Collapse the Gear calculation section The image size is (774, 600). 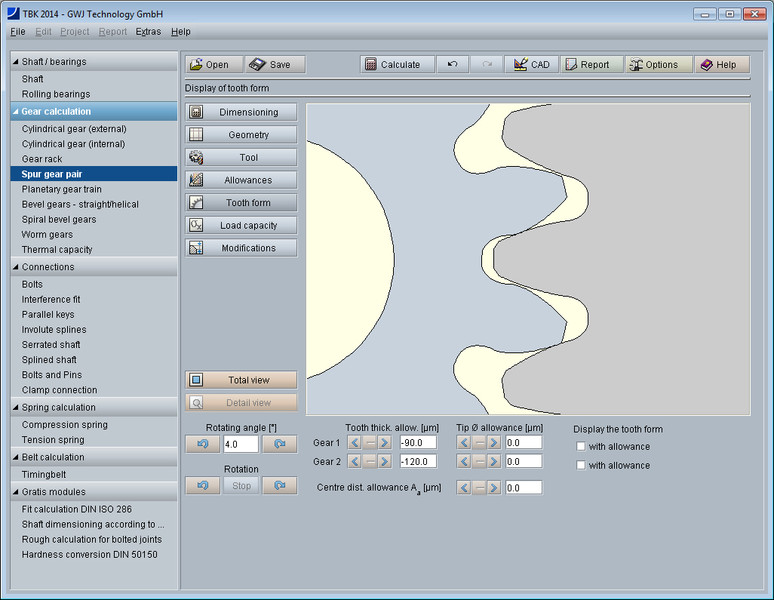pyautogui.click(x=15, y=111)
